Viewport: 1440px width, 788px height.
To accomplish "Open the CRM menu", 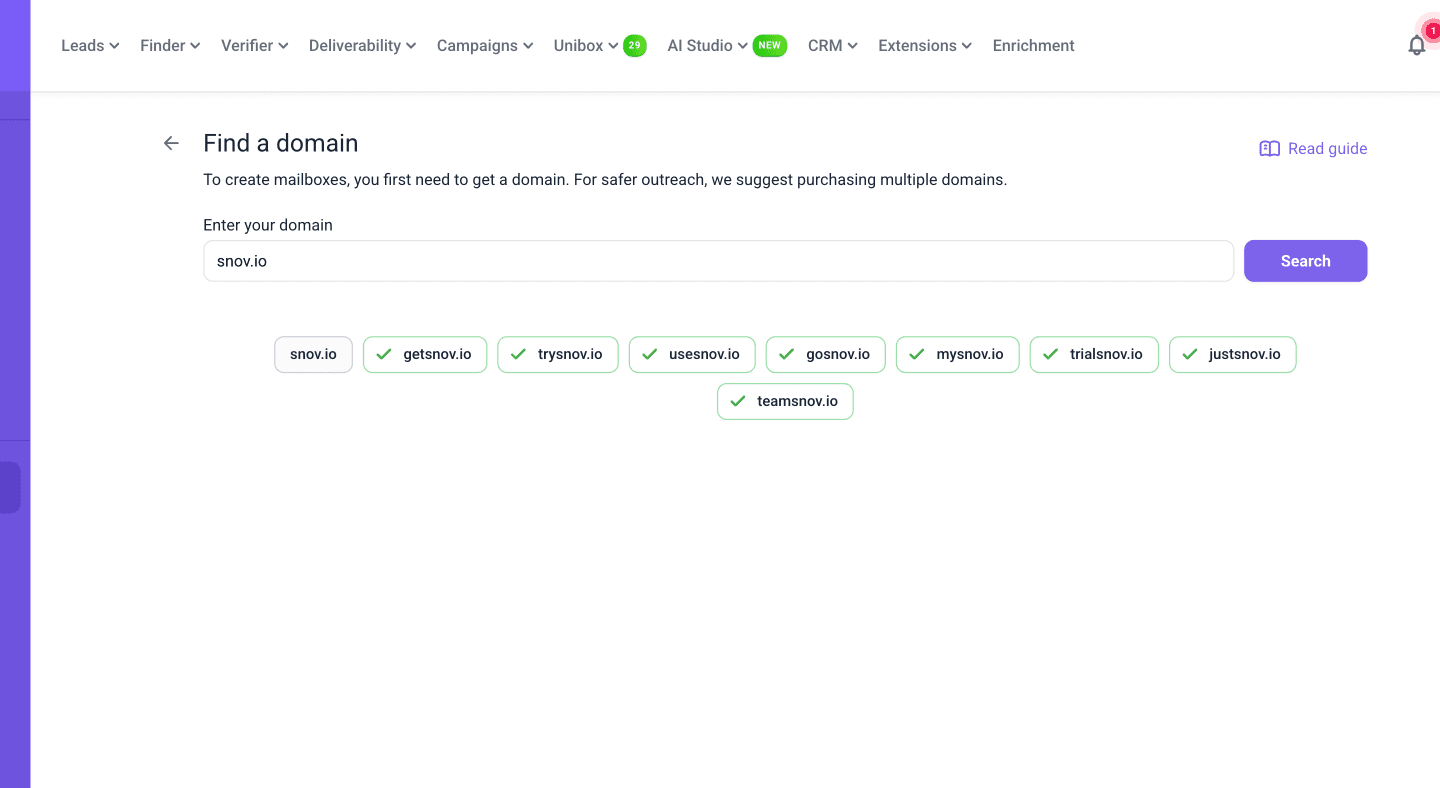I will tap(832, 46).
